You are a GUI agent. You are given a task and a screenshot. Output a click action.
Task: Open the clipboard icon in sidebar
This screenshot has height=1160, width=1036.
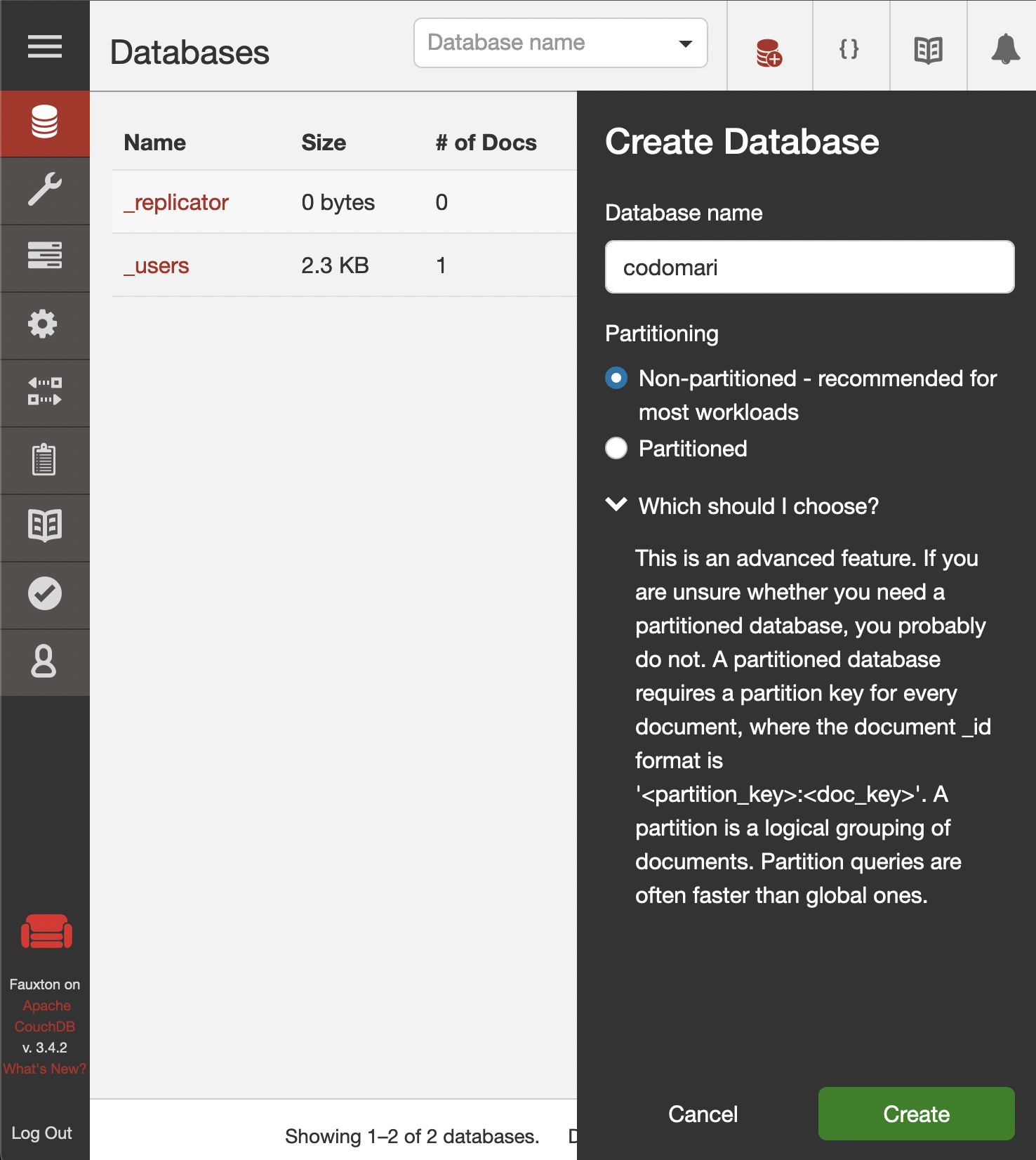45,460
